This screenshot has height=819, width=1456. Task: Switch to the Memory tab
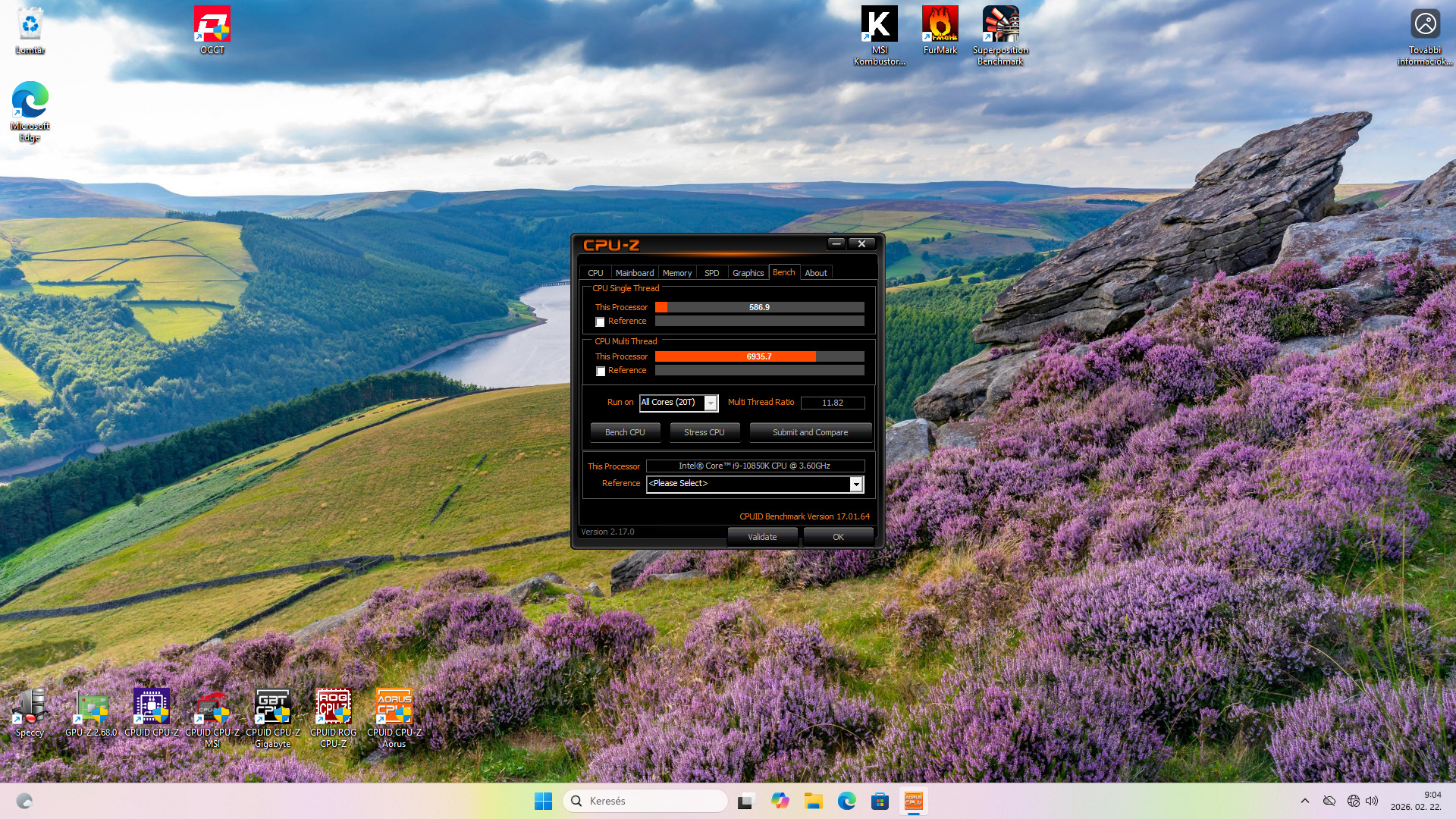point(676,273)
